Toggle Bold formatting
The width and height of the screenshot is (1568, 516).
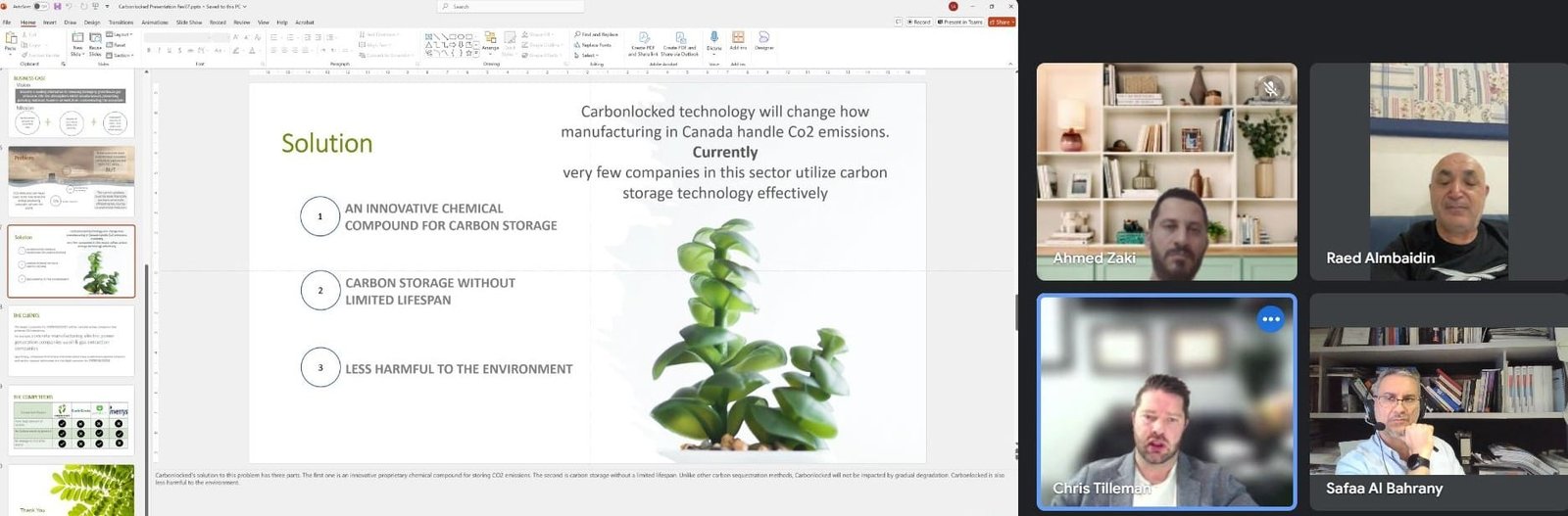coord(149,51)
